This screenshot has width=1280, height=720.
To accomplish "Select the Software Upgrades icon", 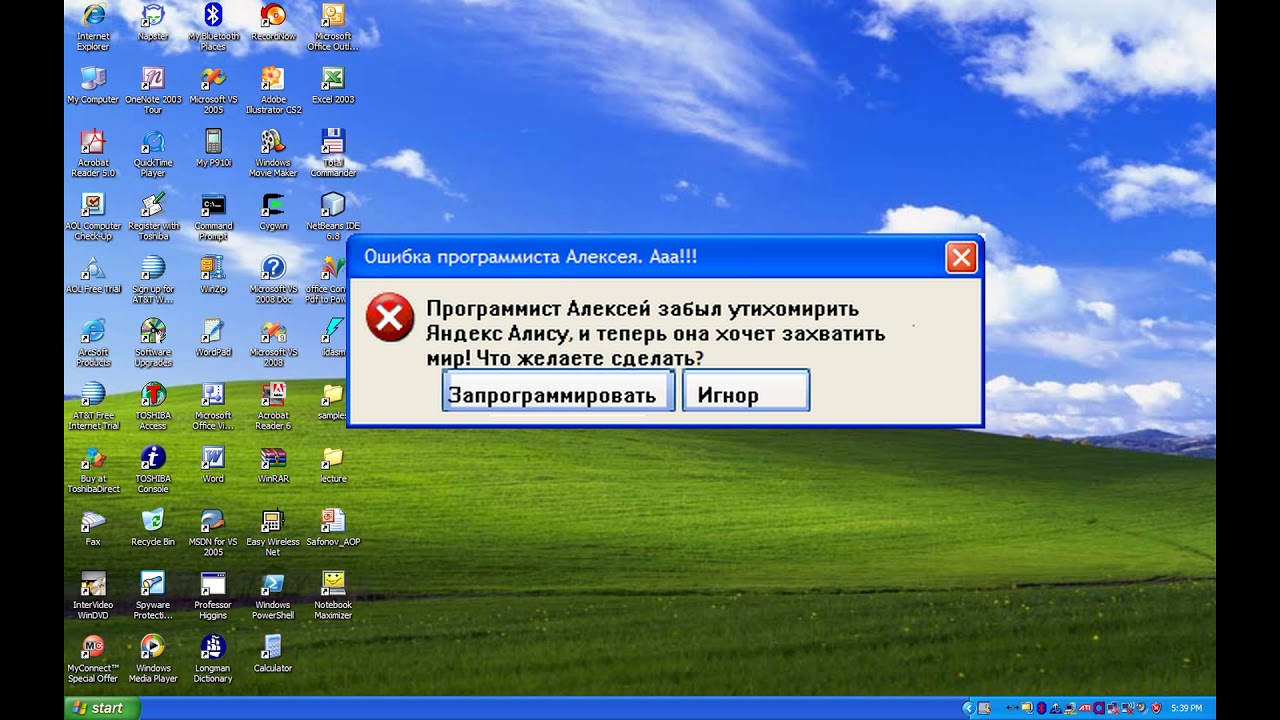I will [153, 342].
